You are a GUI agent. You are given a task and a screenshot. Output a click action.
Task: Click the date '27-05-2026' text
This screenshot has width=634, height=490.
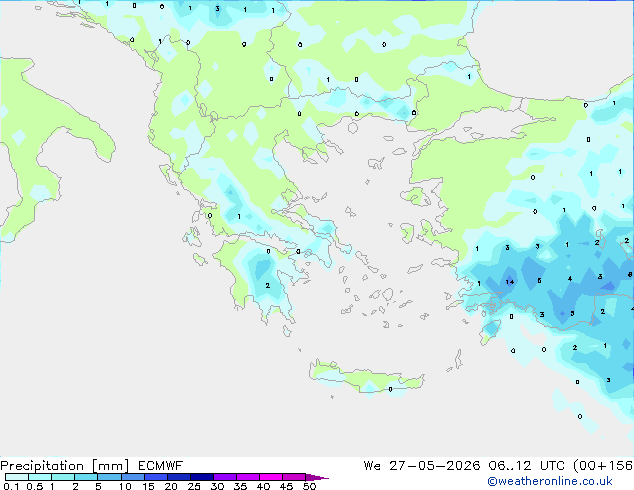click(x=435, y=466)
